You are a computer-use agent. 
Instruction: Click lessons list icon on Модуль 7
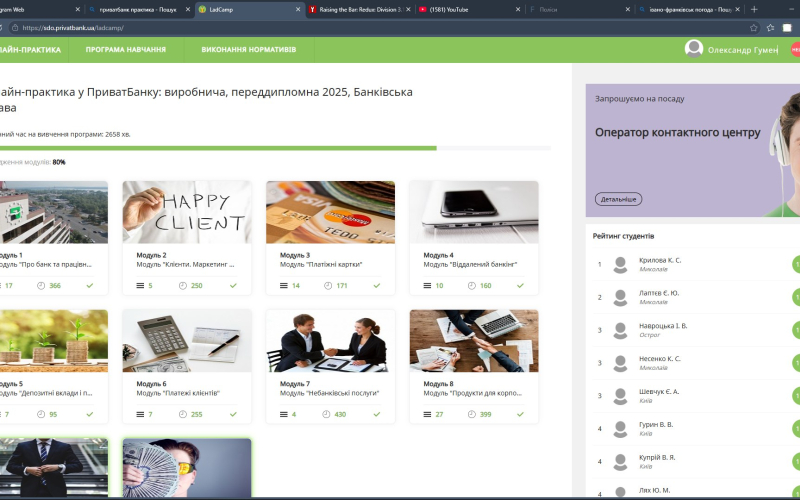point(284,414)
